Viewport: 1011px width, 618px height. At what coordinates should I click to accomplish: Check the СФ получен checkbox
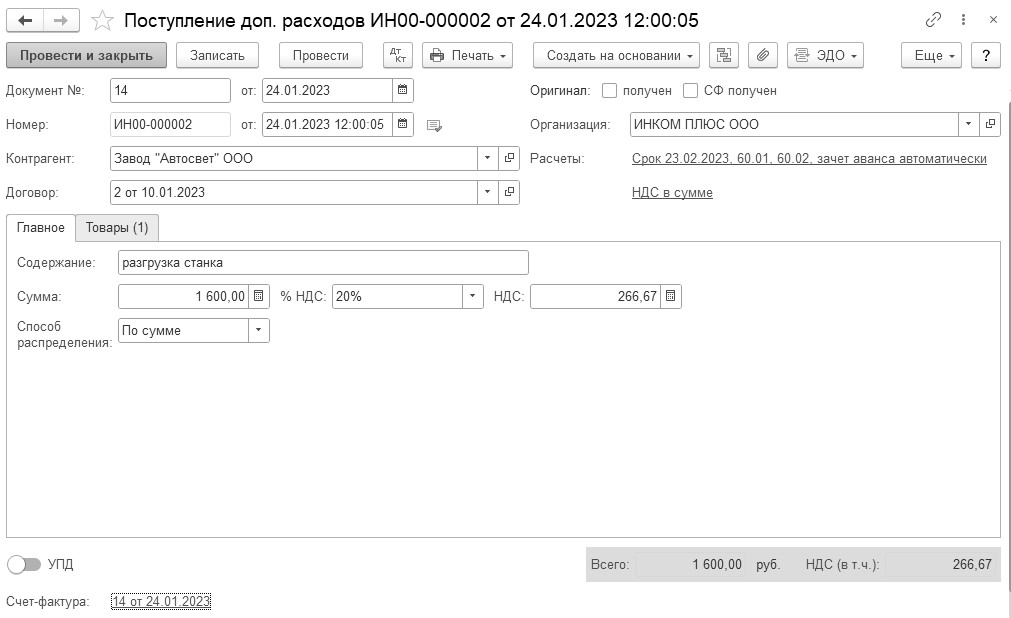coord(691,90)
